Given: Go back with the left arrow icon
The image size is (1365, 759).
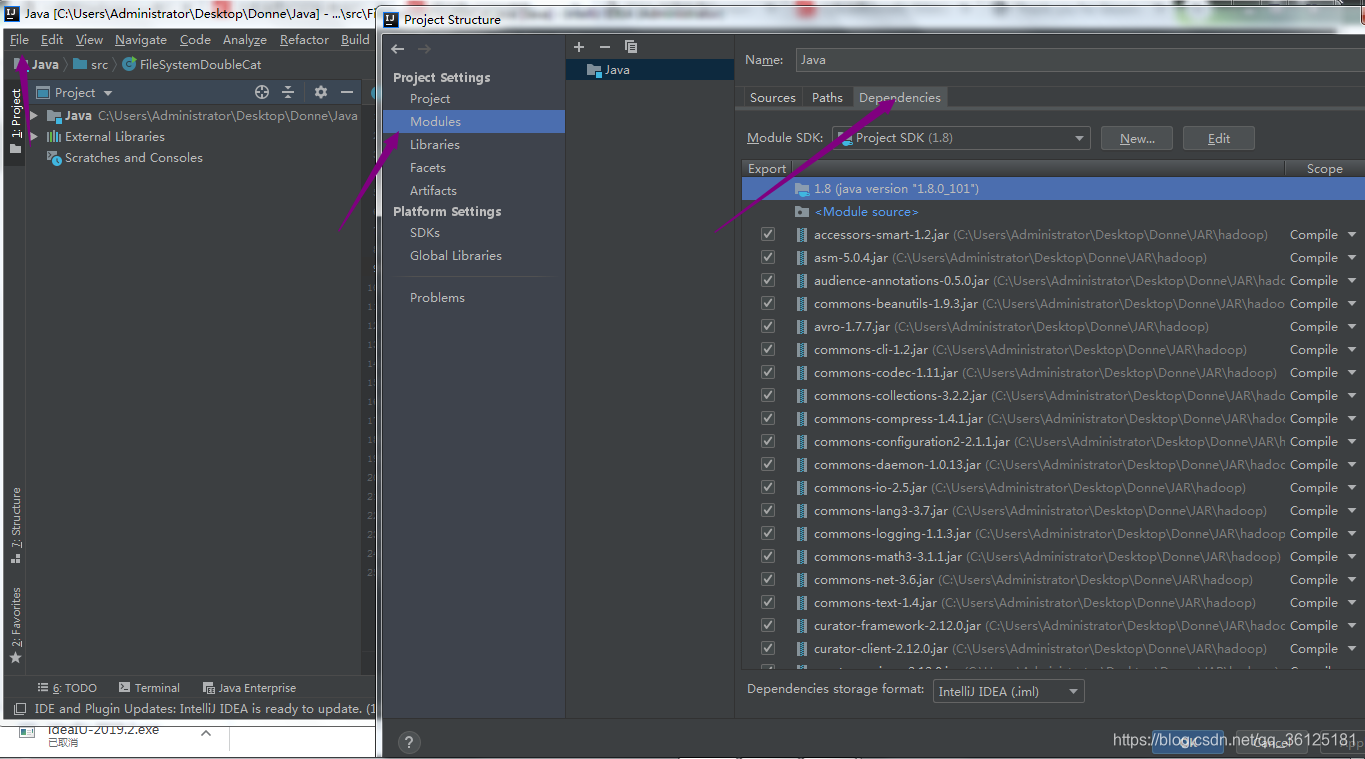Looking at the screenshot, I should [398, 49].
